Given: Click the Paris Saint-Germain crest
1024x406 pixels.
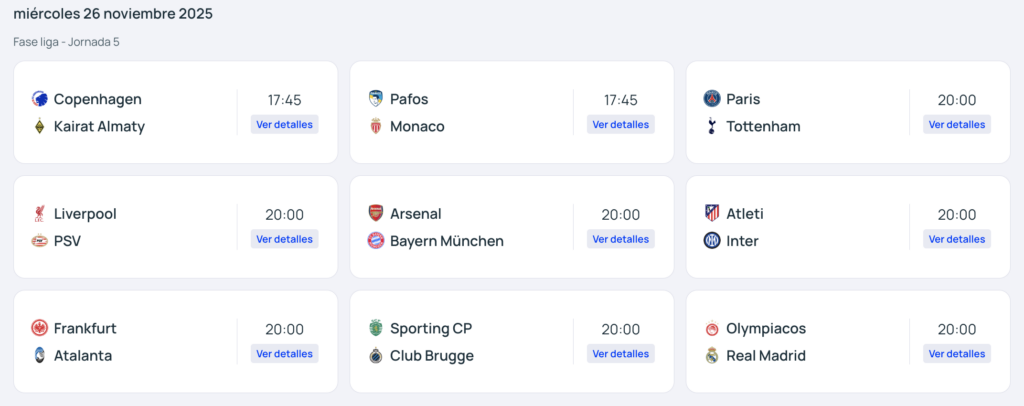Looking at the screenshot, I should click(x=712, y=99).
